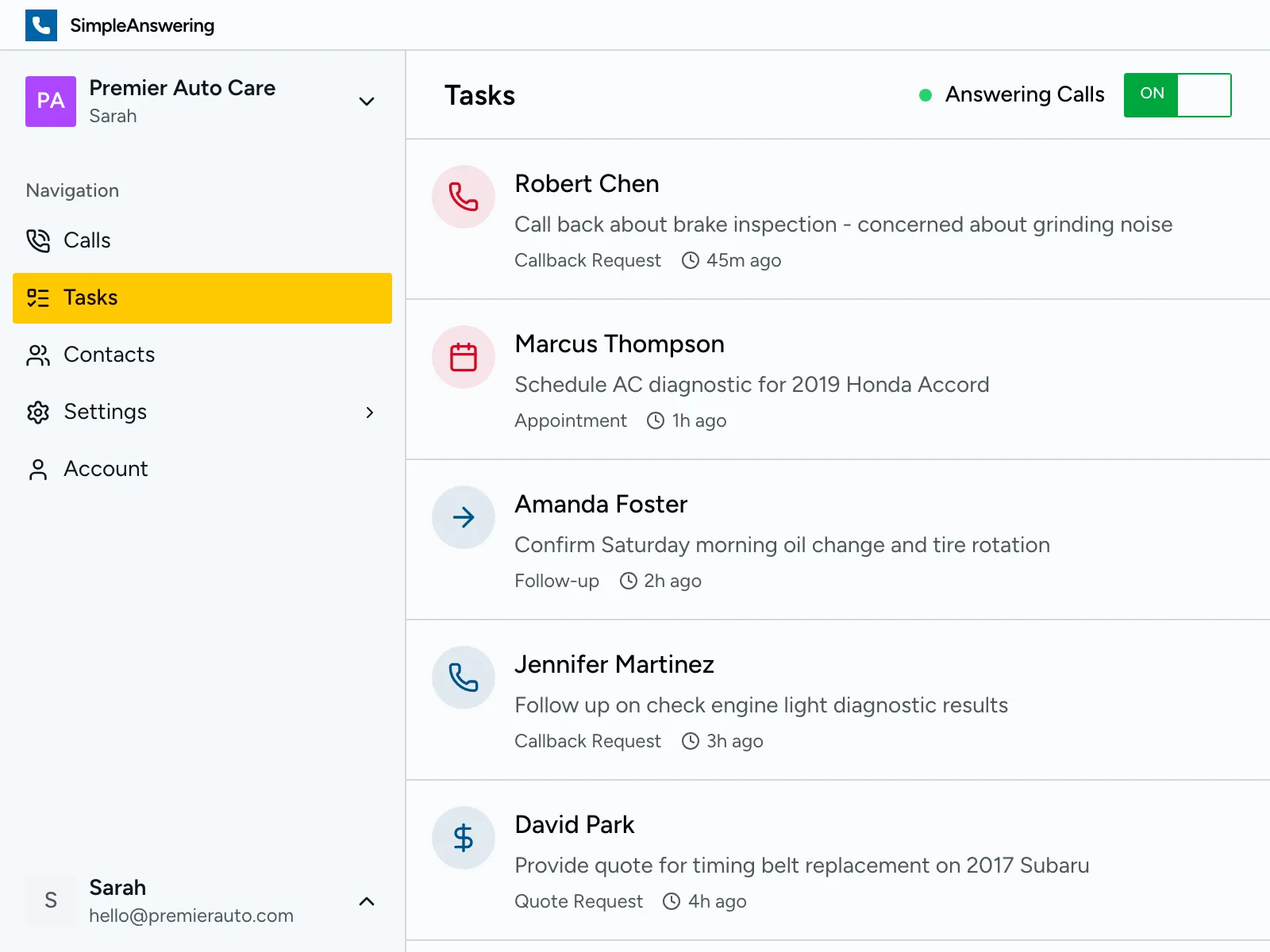Screen dimensions: 1270x952
Task: Click Marcus Thompson's appointment calendar icon
Action: [463, 357]
